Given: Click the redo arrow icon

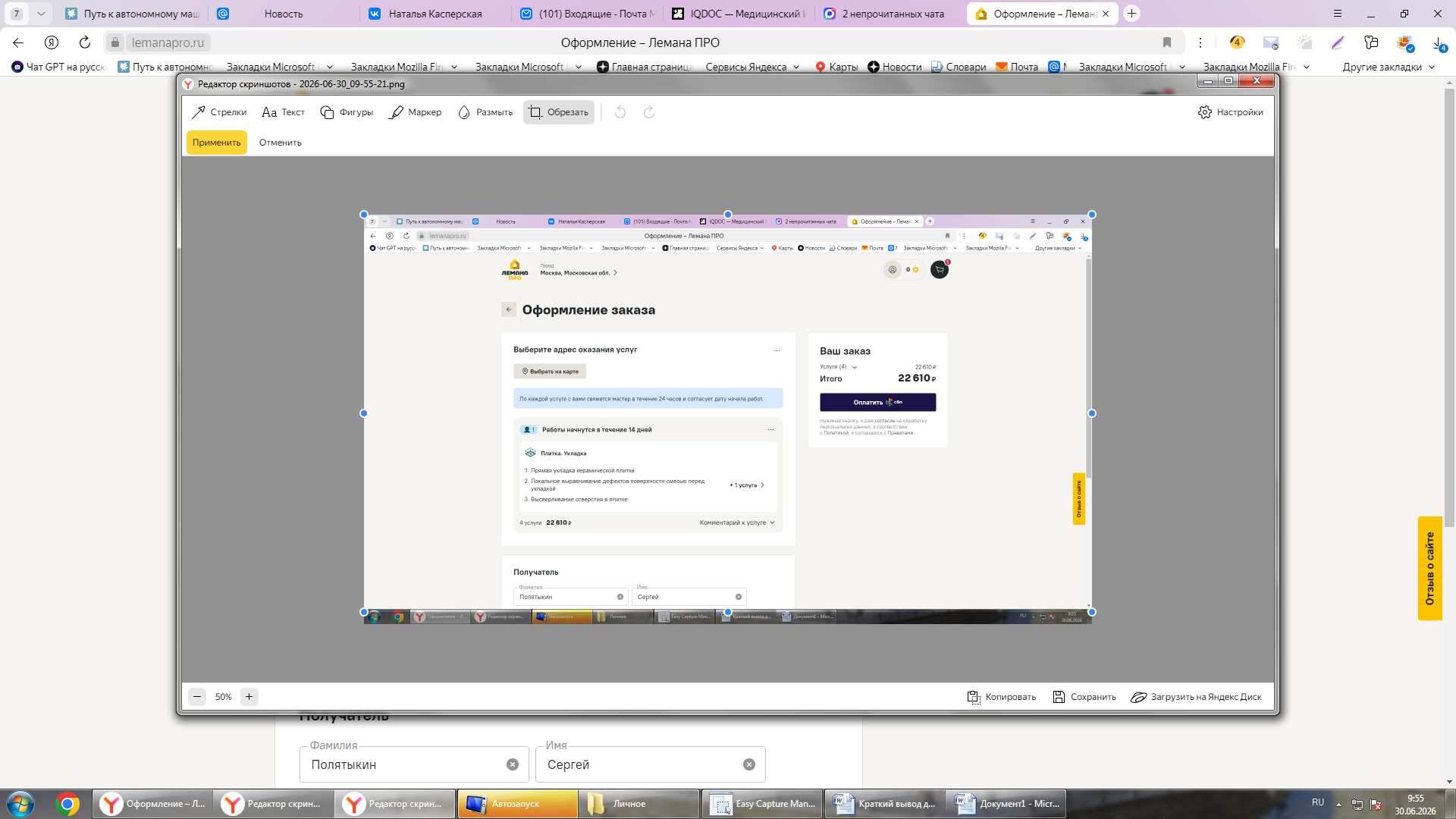Looking at the screenshot, I should click(x=649, y=112).
